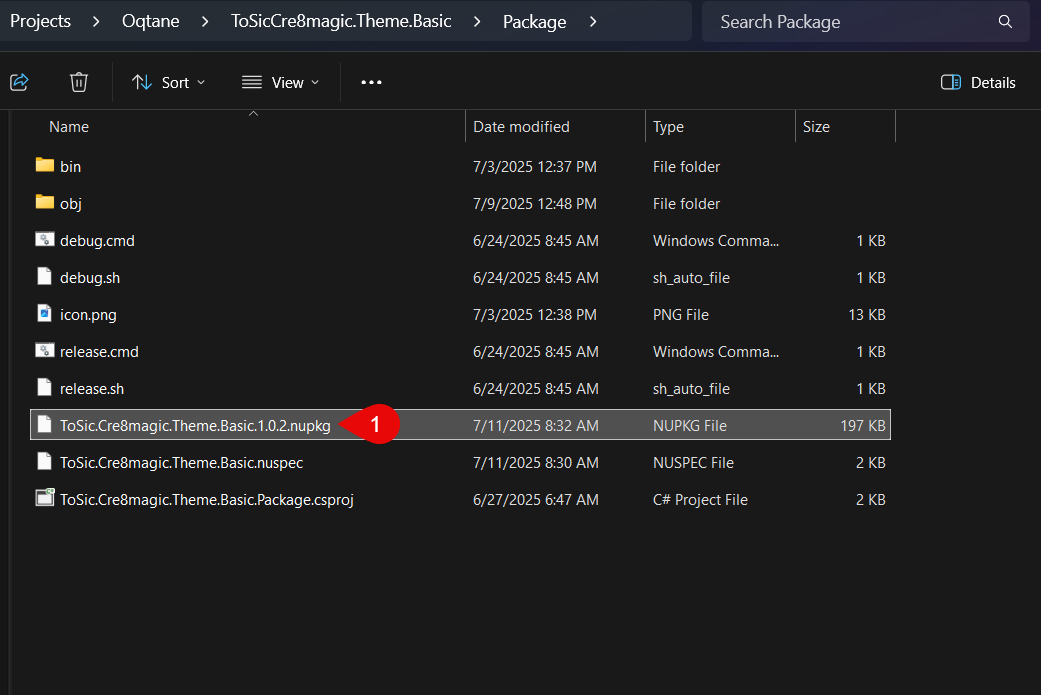Click the NUPKG File type cell

coord(689,425)
